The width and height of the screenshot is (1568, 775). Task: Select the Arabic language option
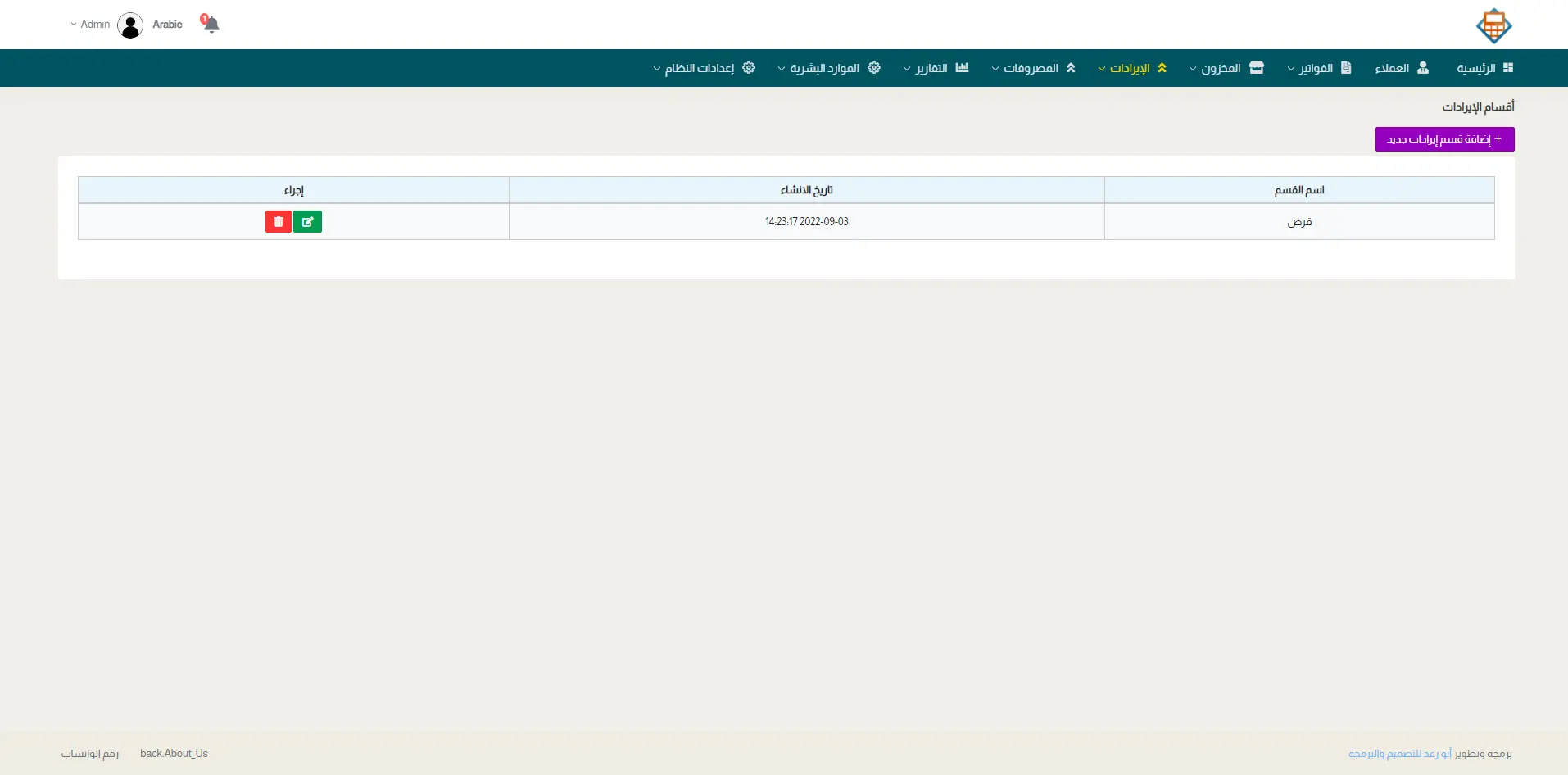167,25
